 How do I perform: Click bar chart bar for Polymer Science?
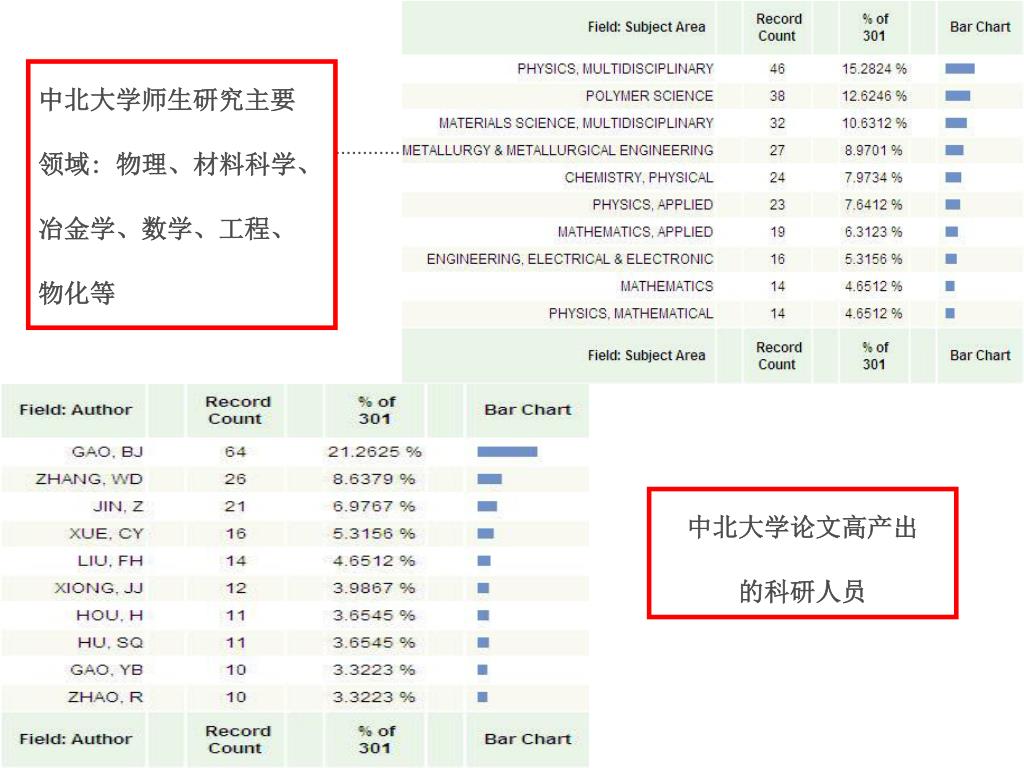click(958, 96)
